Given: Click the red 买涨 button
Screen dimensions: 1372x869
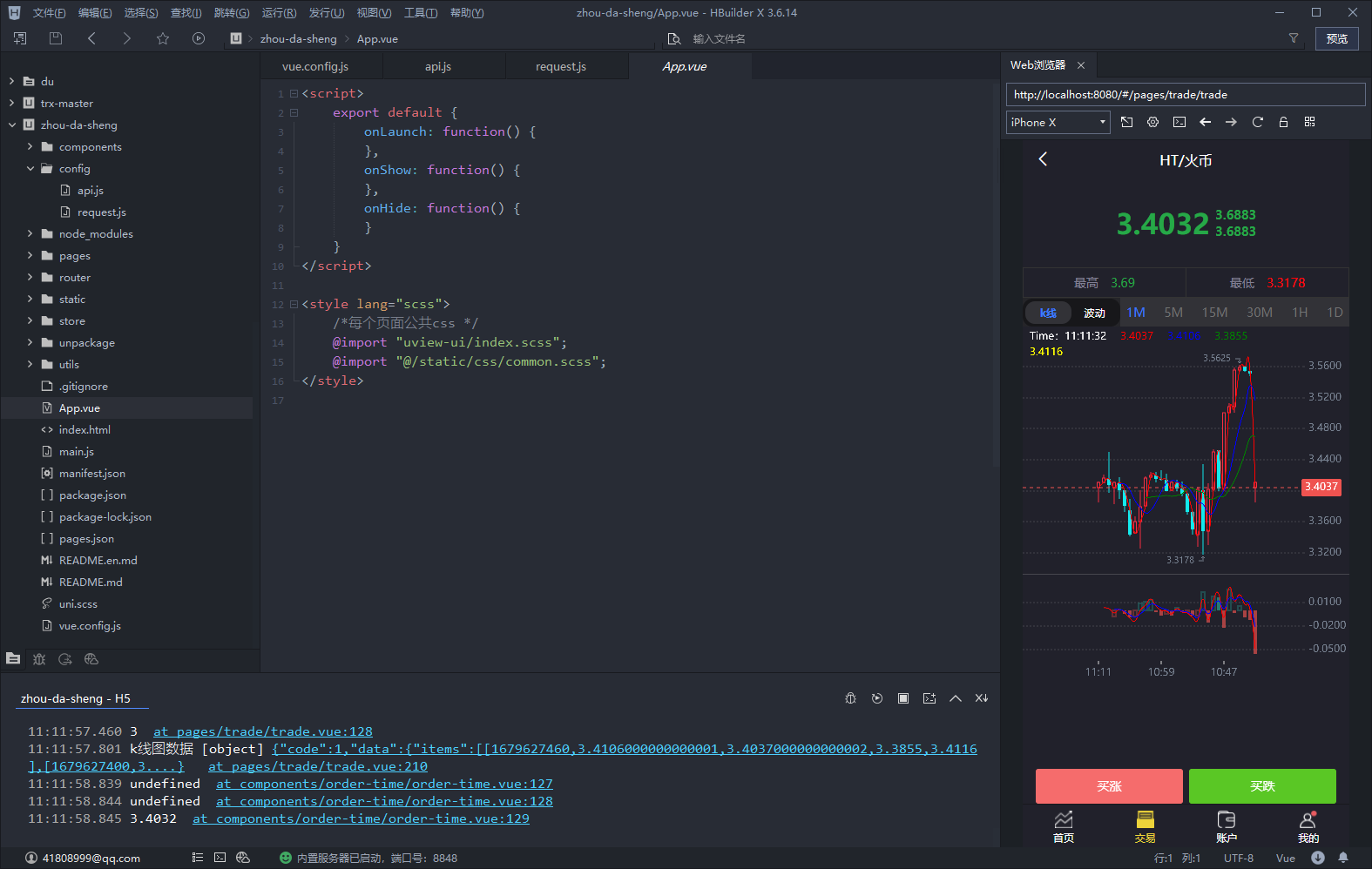Looking at the screenshot, I should (1109, 786).
